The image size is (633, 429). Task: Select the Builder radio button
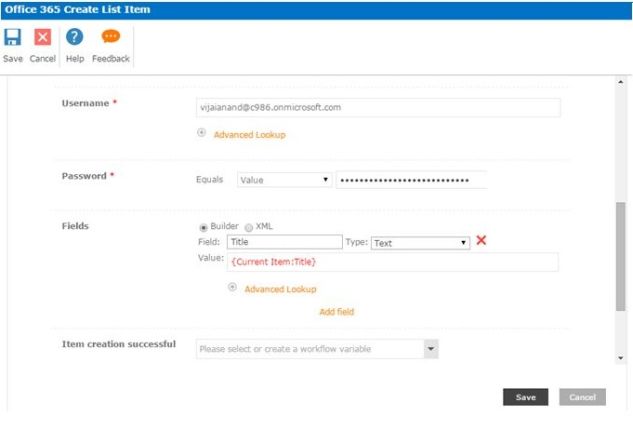tap(203, 228)
